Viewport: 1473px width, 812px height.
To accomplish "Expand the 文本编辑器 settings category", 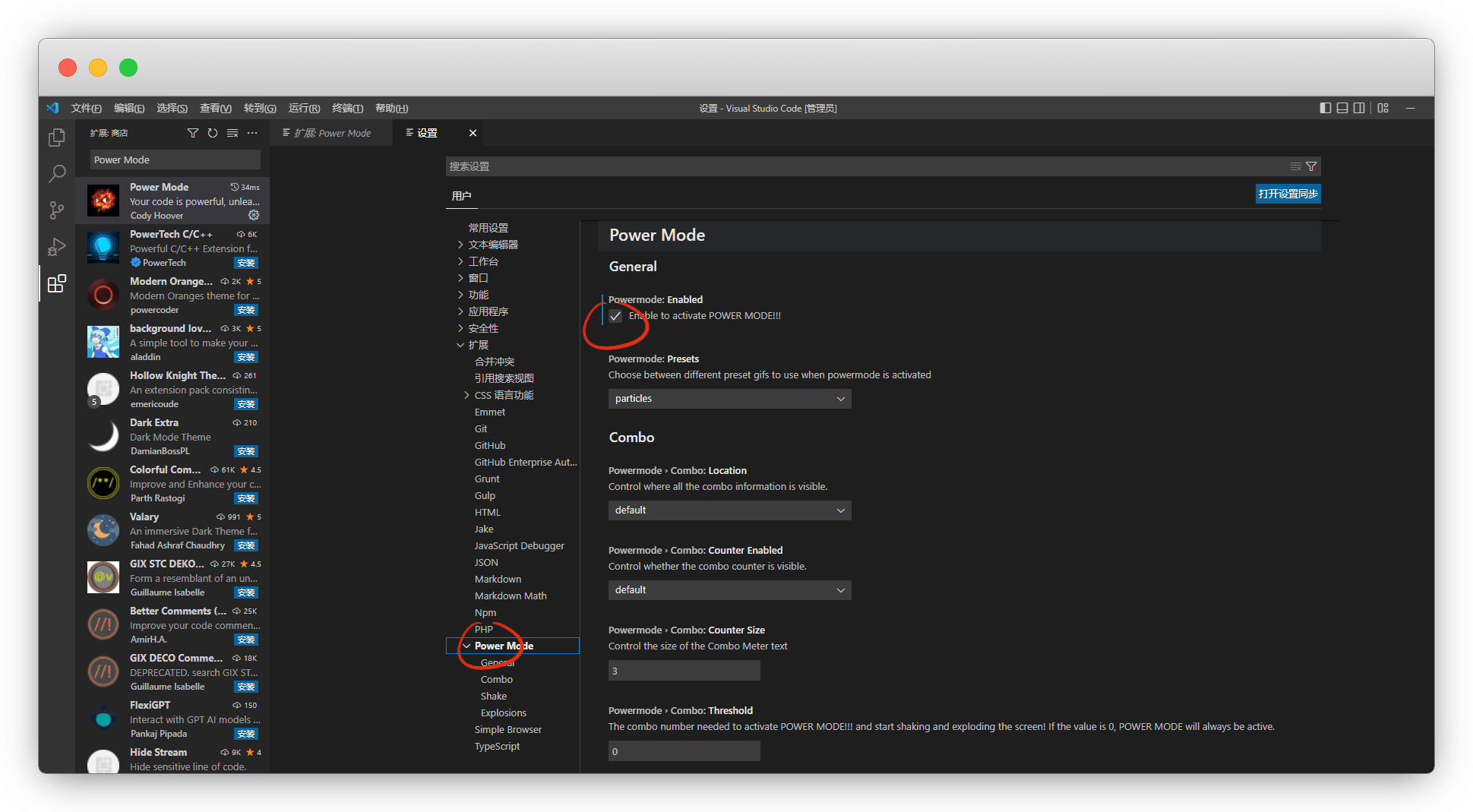I will click(493, 245).
